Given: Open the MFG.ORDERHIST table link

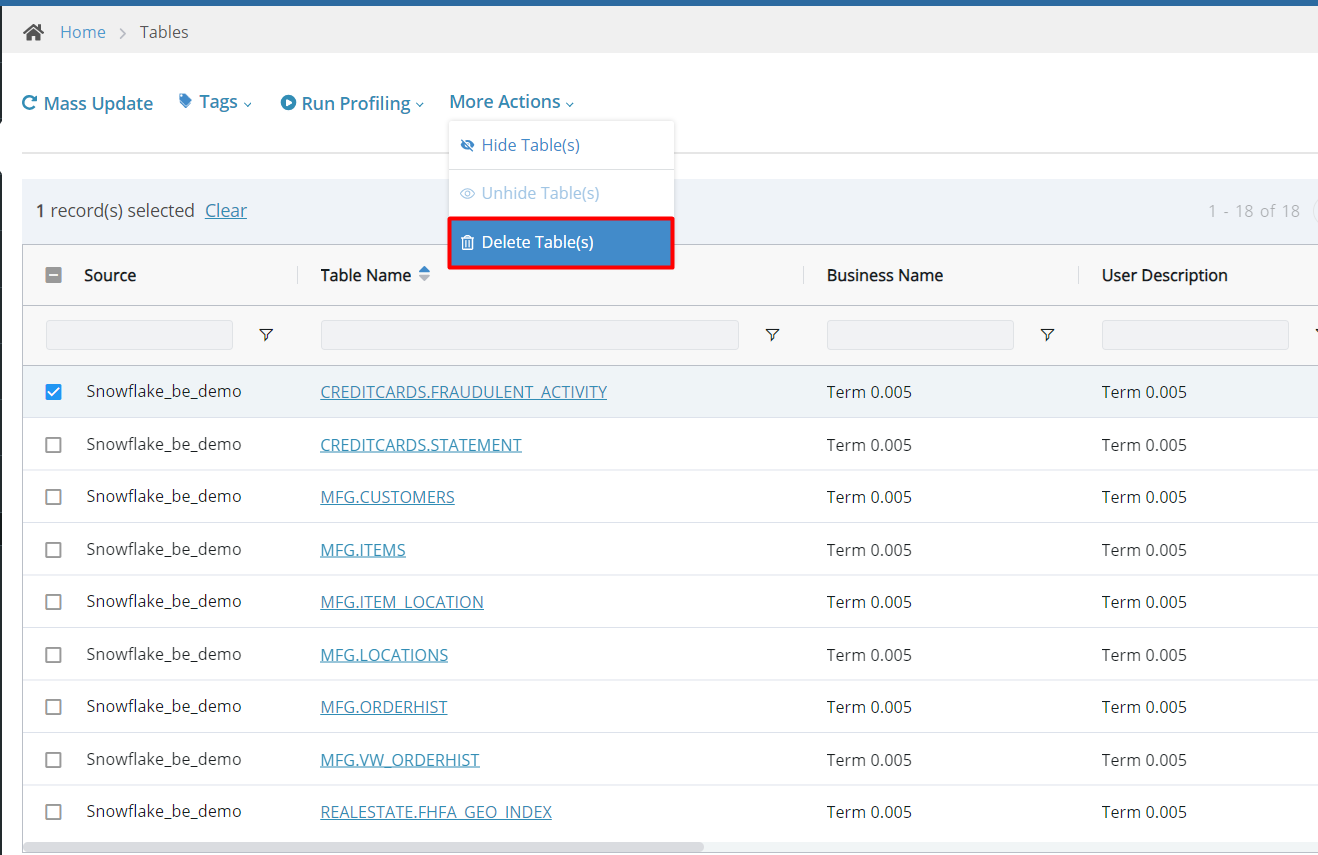Looking at the screenshot, I should tap(384, 707).
